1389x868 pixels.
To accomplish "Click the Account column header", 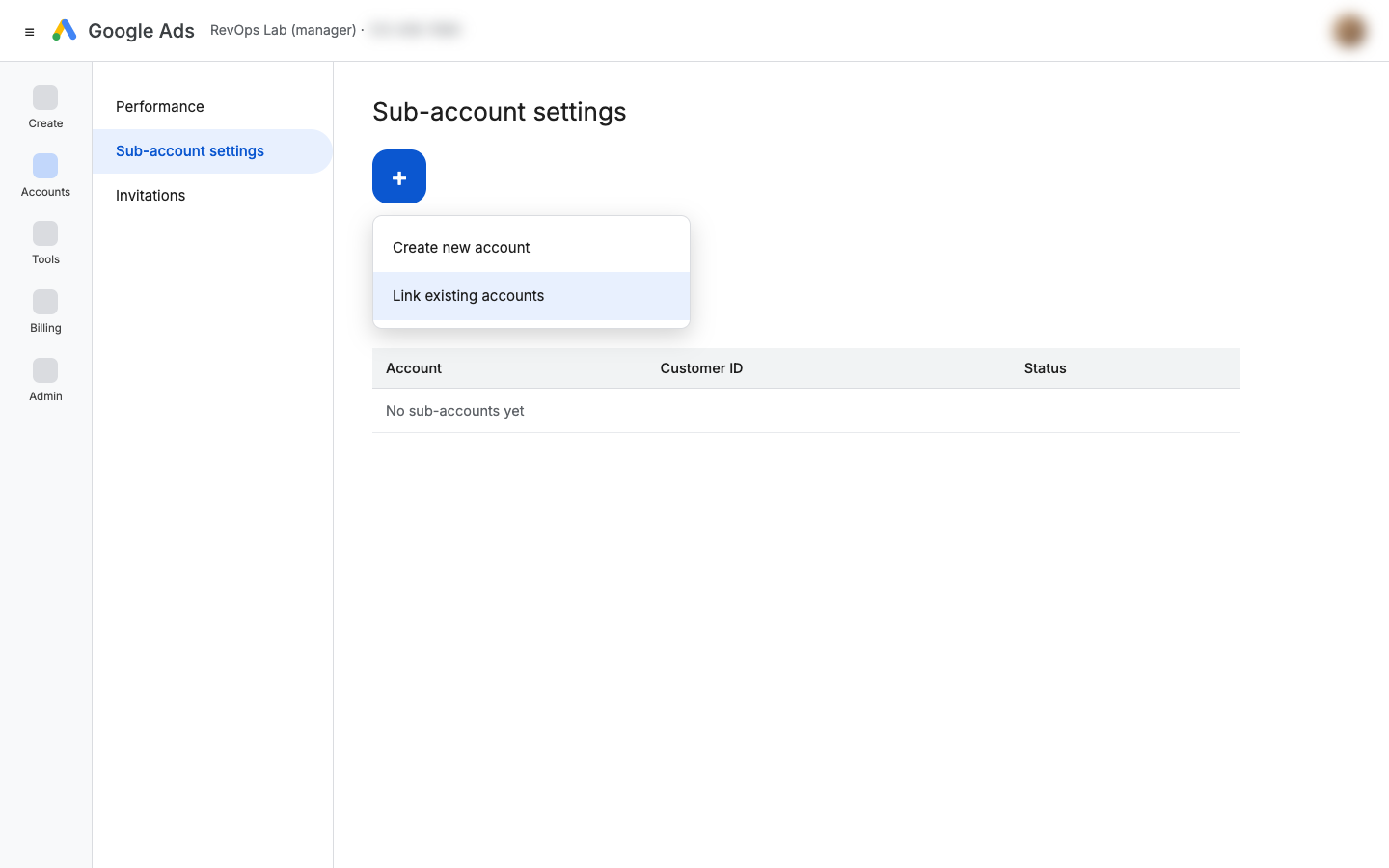I will coord(414,368).
